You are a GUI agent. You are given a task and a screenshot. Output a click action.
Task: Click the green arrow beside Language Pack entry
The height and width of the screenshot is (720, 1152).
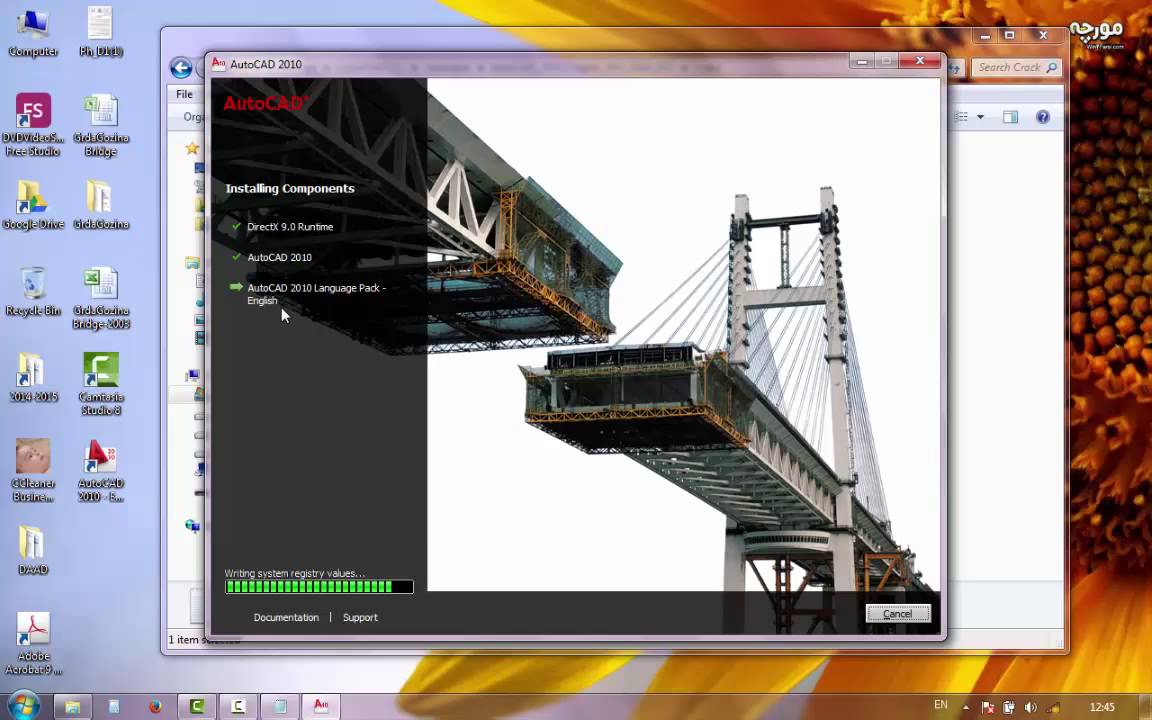236,287
